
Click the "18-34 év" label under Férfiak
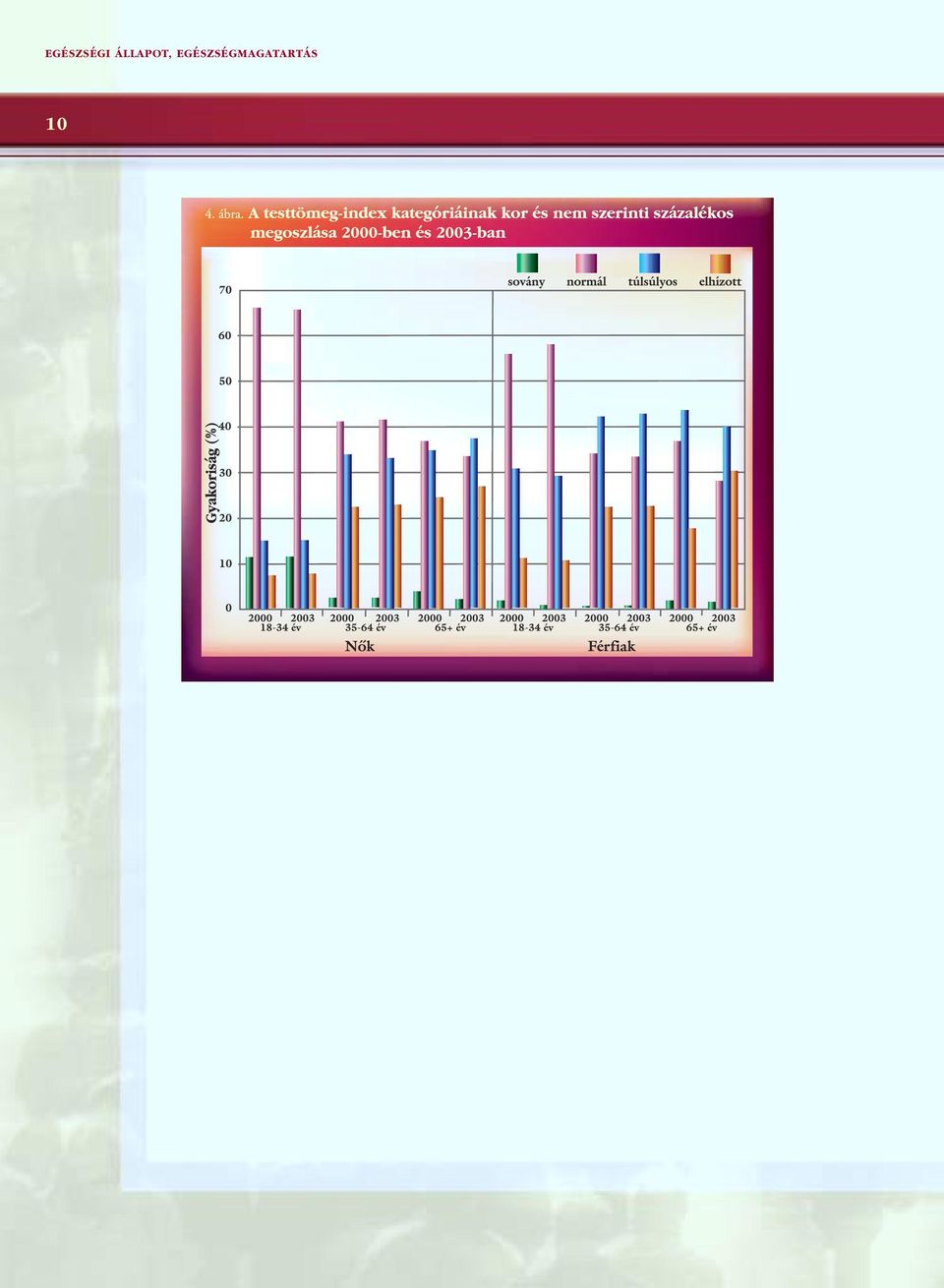533,628
